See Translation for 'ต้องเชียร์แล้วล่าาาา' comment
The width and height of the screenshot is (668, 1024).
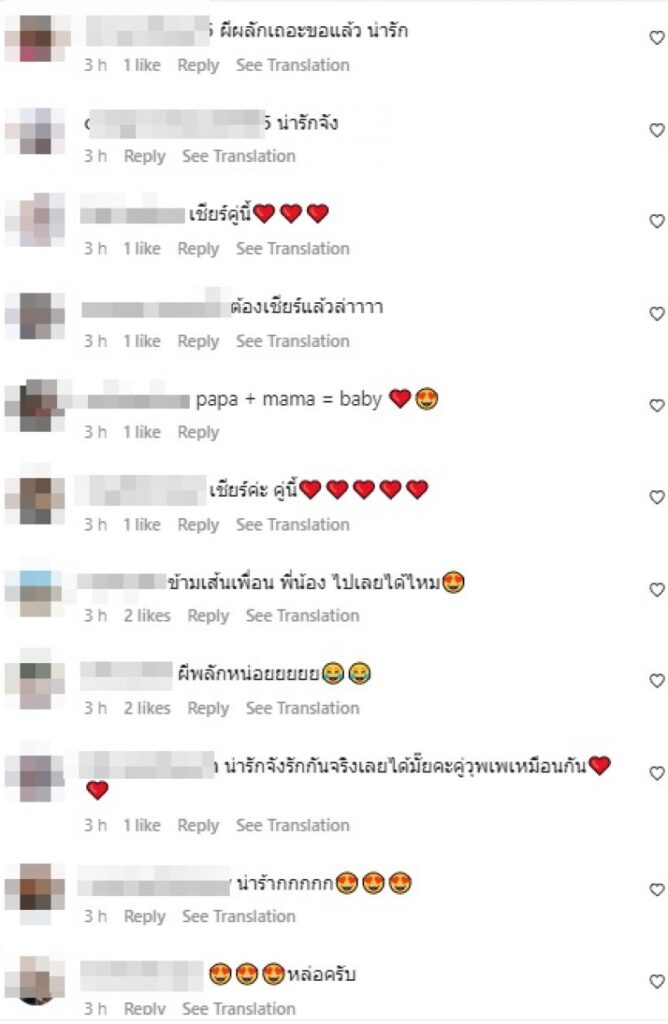click(x=293, y=341)
